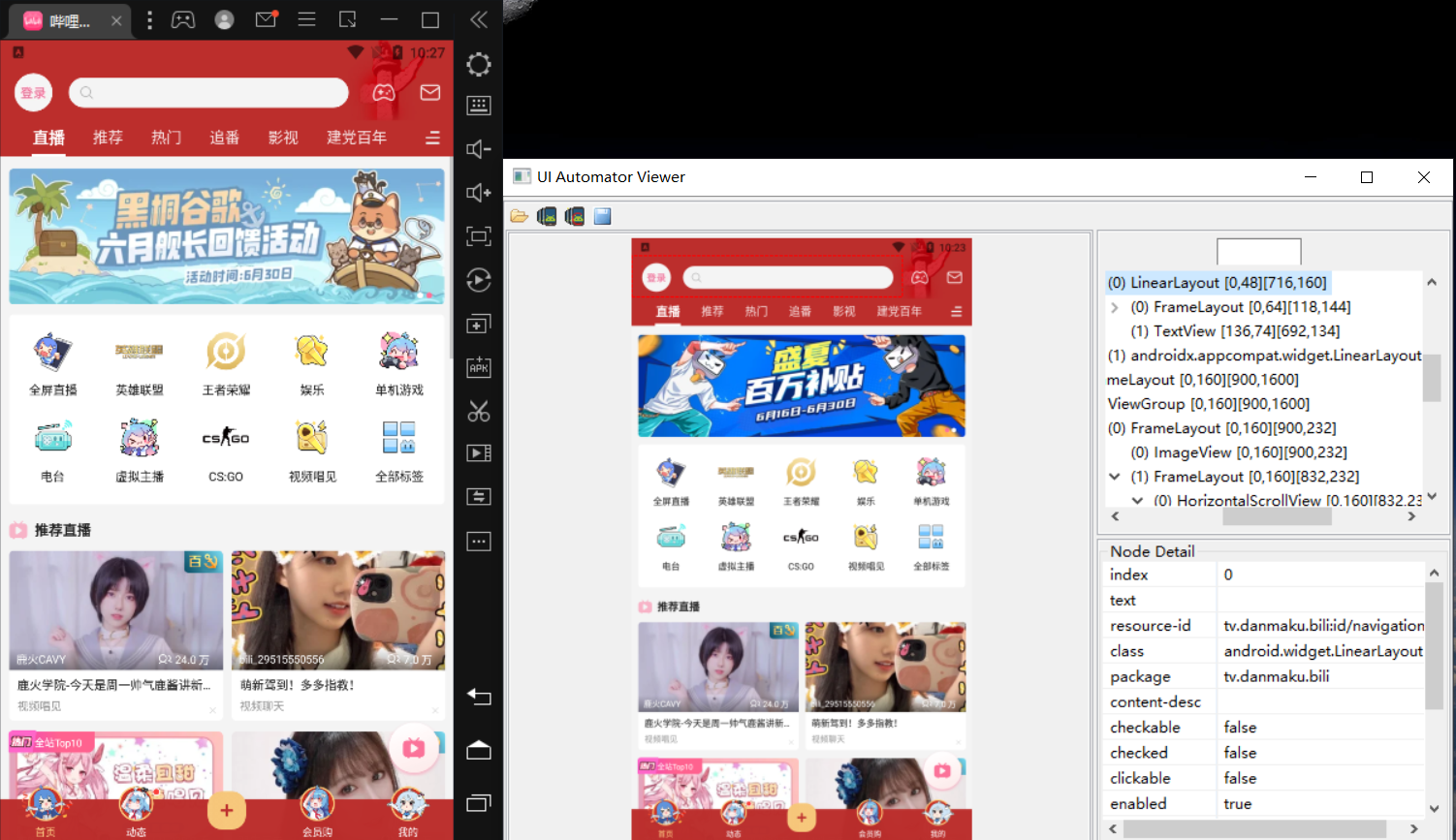
Task: Switch to the 推荐 tab in Bilibili
Action: coord(107,137)
